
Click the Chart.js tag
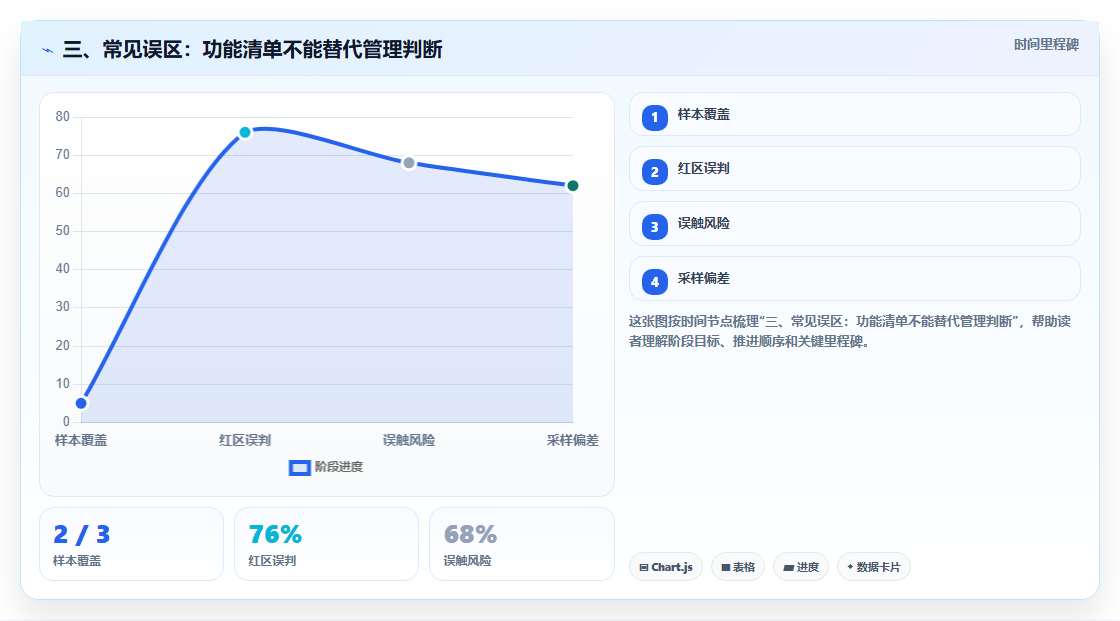(666, 567)
